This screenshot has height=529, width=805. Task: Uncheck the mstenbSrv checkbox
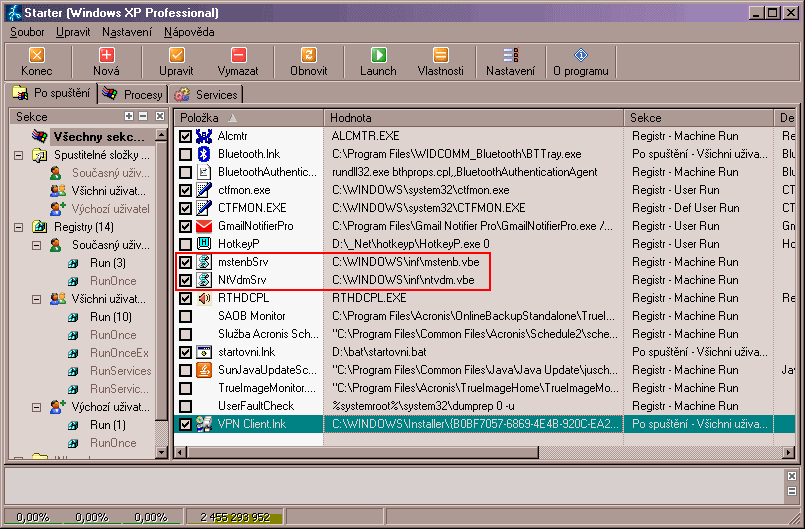(185, 262)
